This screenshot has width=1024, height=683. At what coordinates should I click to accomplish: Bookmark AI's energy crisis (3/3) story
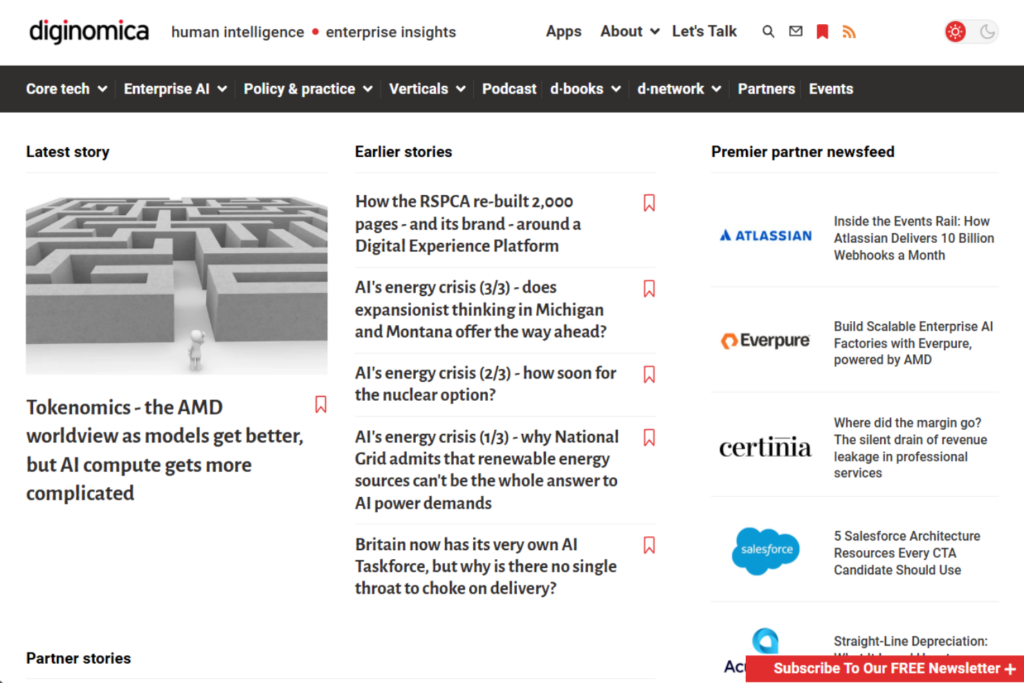click(649, 289)
